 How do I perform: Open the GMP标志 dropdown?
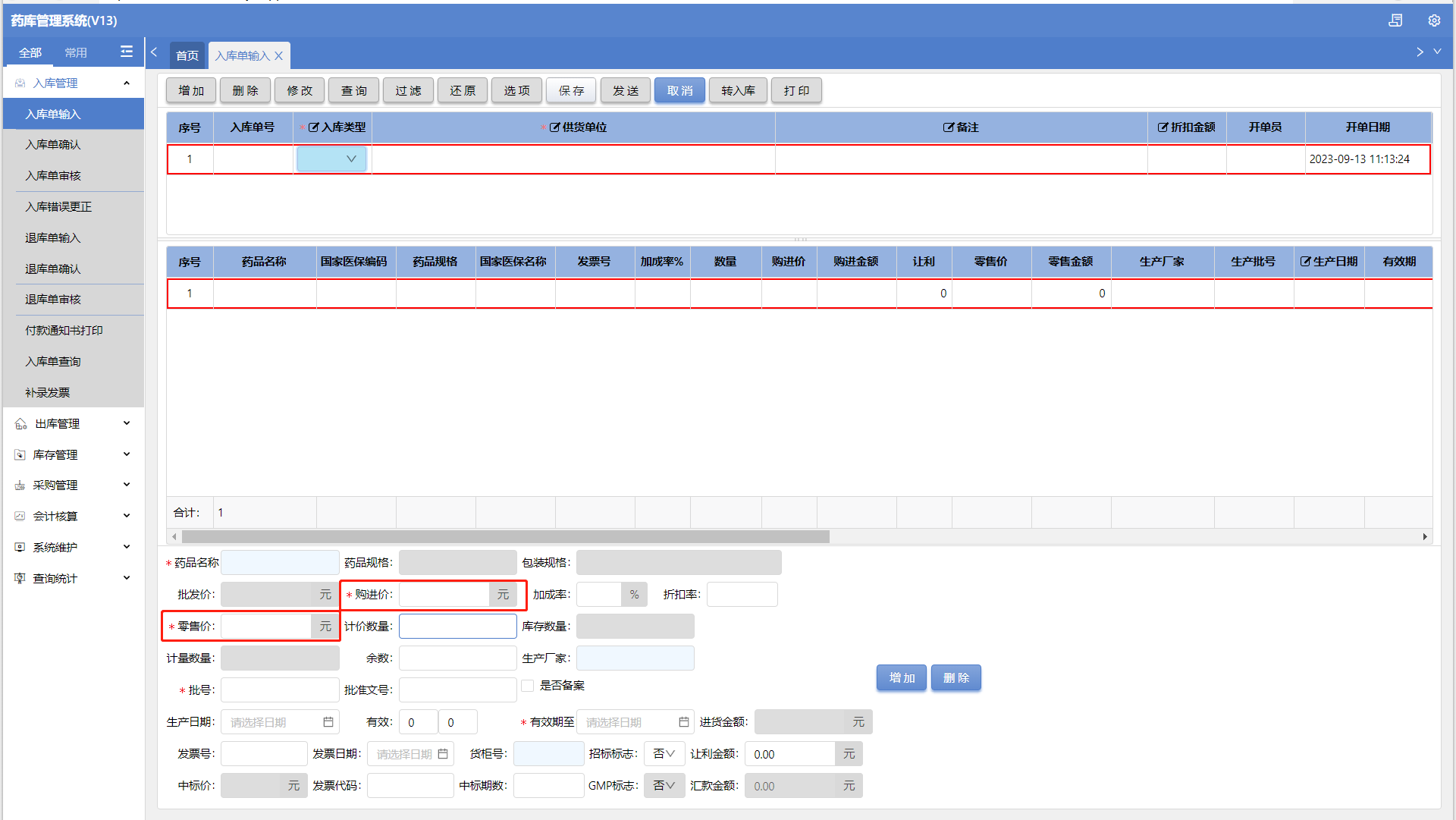pyautogui.click(x=664, y=786)
